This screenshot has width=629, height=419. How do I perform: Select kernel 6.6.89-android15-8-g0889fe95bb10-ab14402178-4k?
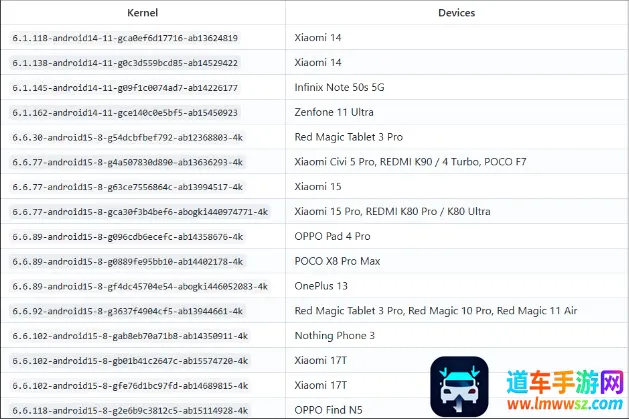(x=128, y=262)
